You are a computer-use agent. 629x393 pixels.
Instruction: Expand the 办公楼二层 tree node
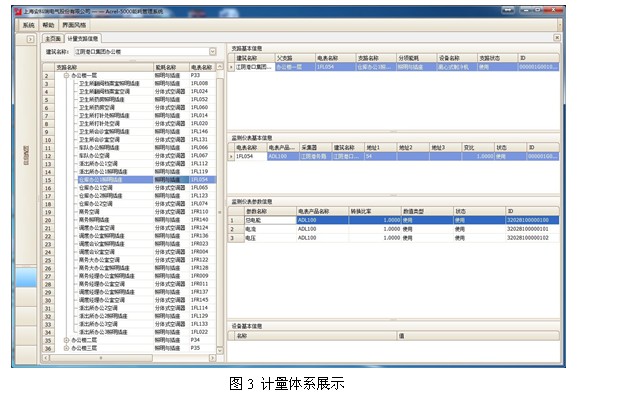(67, 340)
